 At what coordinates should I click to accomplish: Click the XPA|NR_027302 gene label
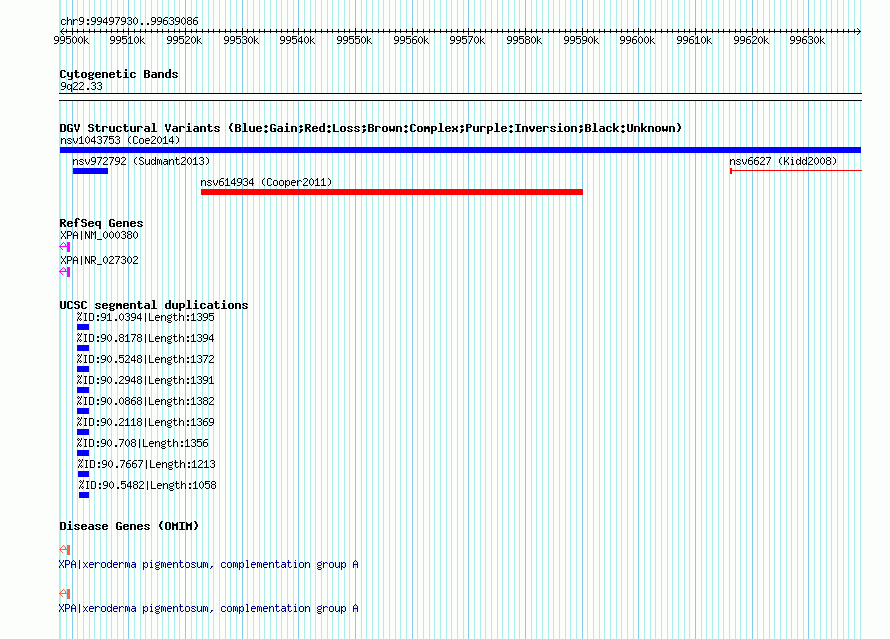tap(99, 260)
